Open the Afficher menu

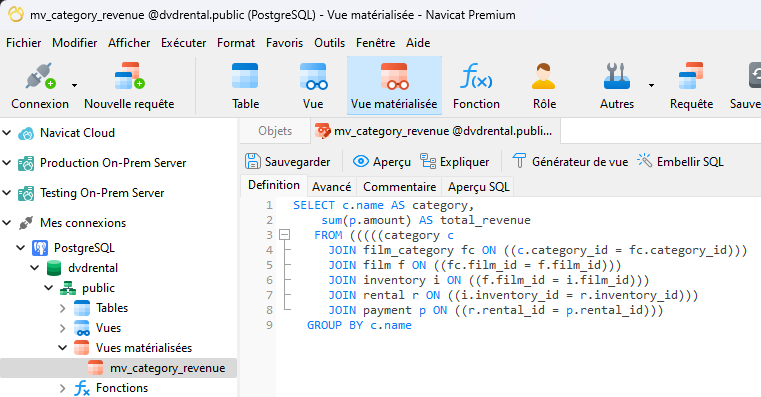(x=129, y=43)
